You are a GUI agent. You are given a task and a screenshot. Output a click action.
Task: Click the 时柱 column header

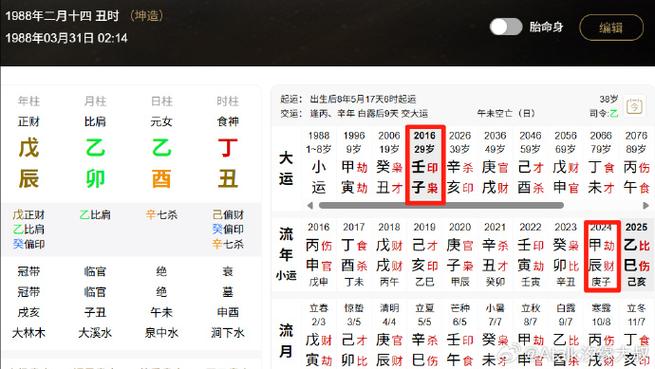click(x=228, y=101)
